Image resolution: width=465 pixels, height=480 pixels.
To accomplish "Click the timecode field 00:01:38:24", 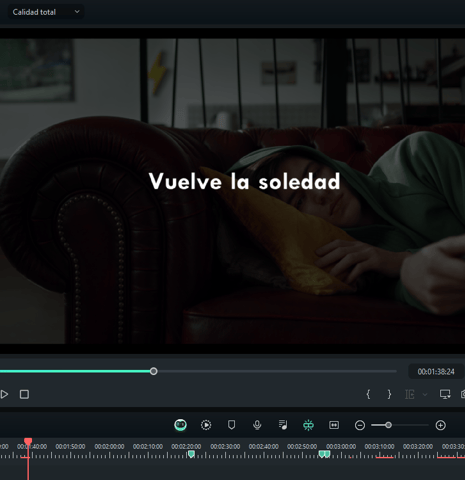I will tap(436, 372).
